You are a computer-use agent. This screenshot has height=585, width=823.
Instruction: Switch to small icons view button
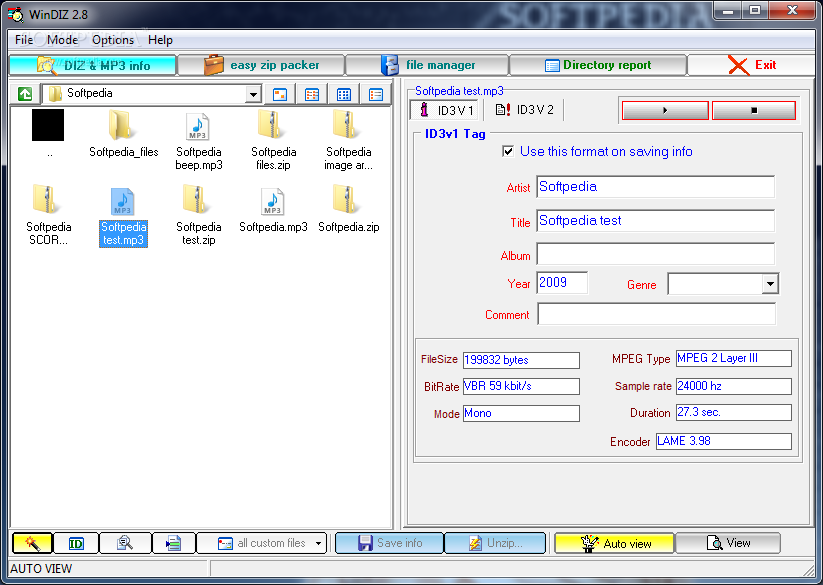click(x=312, y=94)
